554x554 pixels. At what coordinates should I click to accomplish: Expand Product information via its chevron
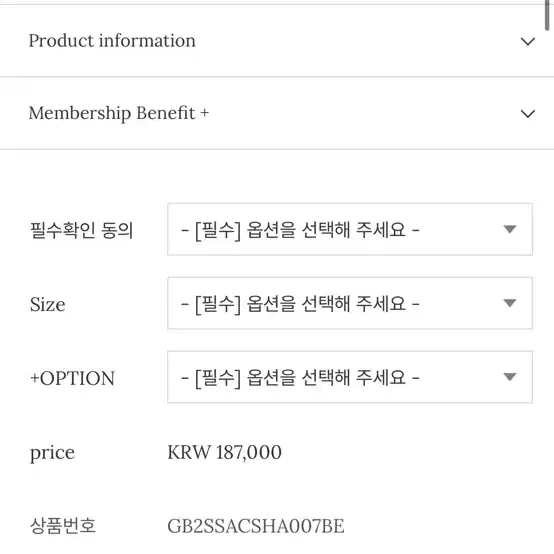click(x=528, y=42)
